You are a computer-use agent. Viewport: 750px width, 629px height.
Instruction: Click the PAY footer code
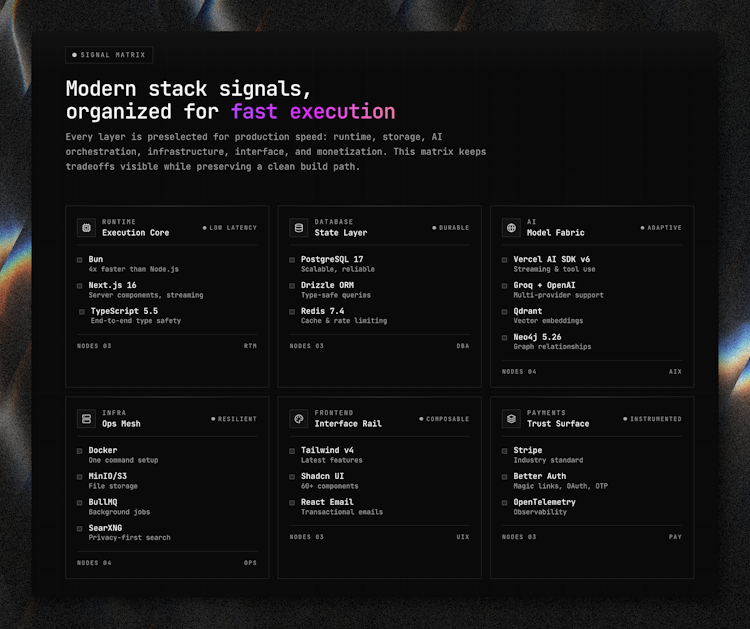click(675, 537)
